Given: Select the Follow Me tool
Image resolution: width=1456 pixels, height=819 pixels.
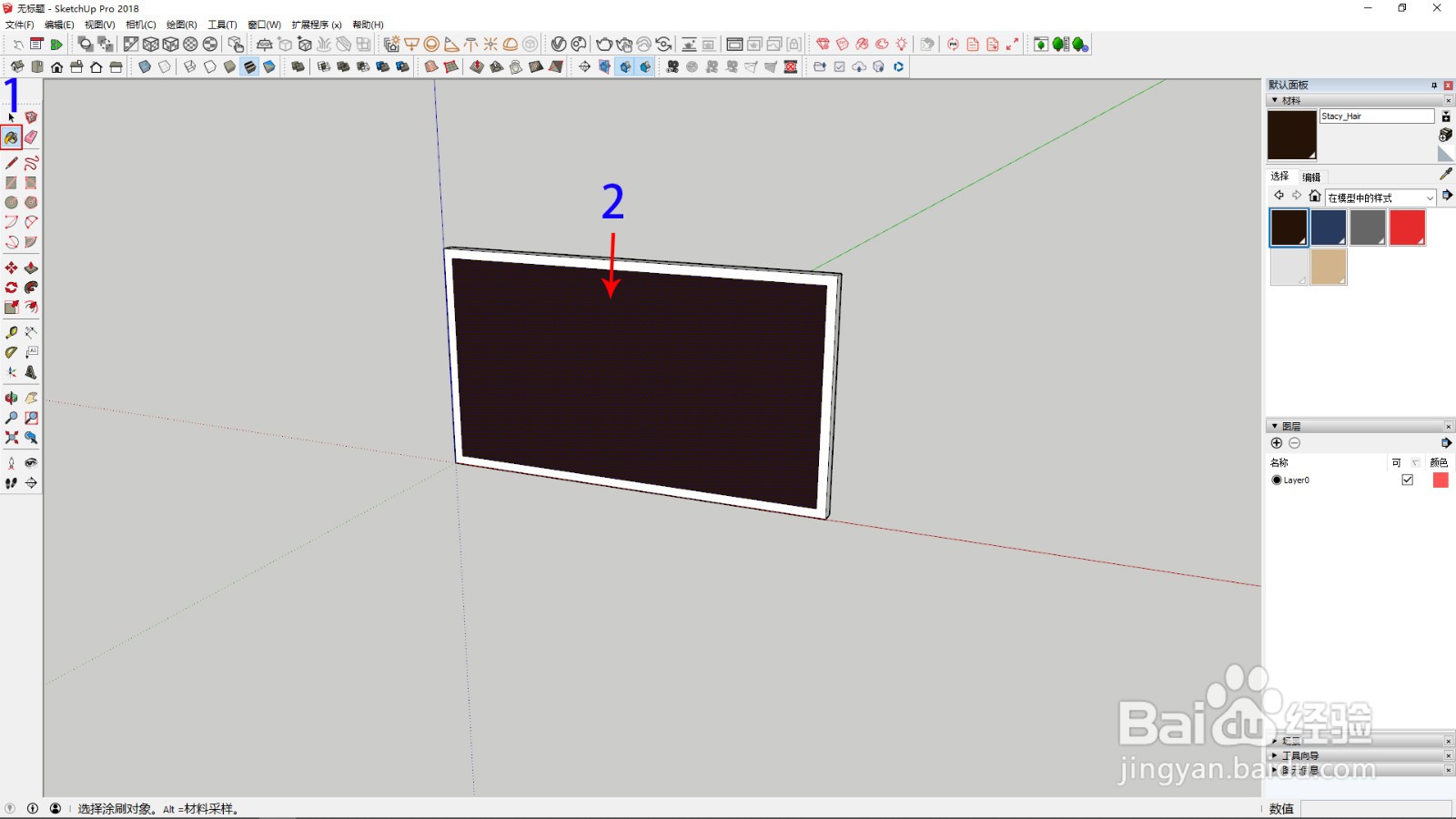Looking at the screenshot, I should coord(31,288).
